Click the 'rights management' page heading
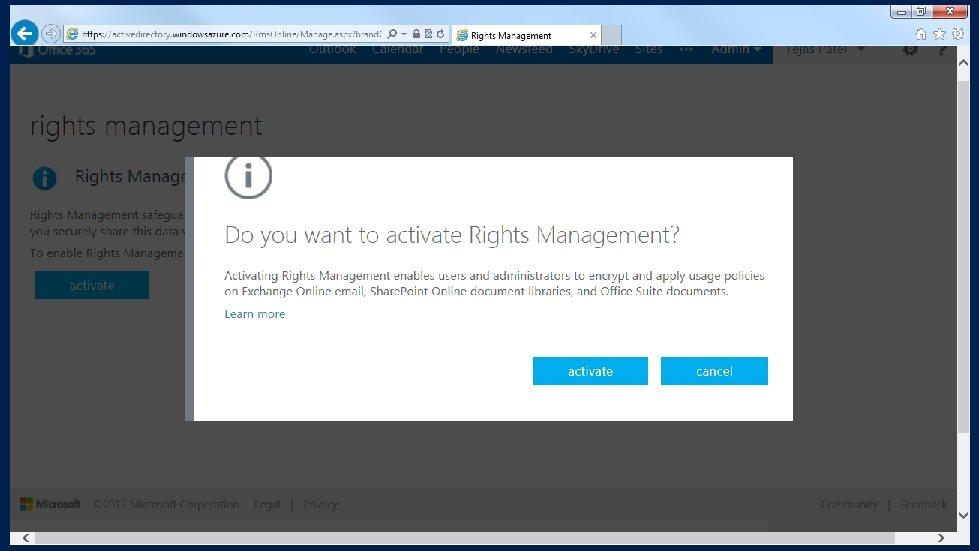This screenshot has height=551, width=979. (x=146, y=127)
